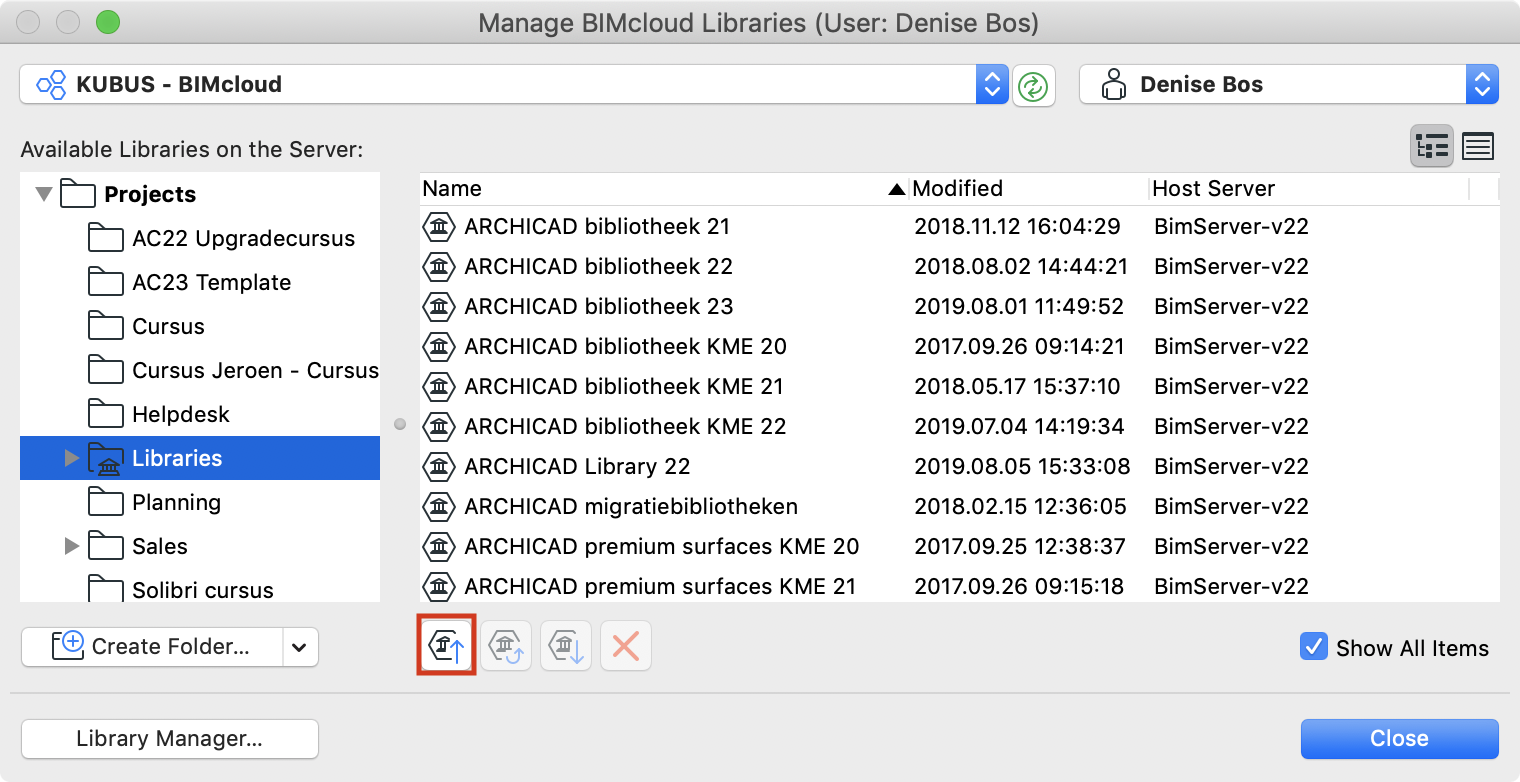Click library icon of premium surfaces KME 21
The width and height of the screenshot is (1520, 782).
[x=438, y=587]
